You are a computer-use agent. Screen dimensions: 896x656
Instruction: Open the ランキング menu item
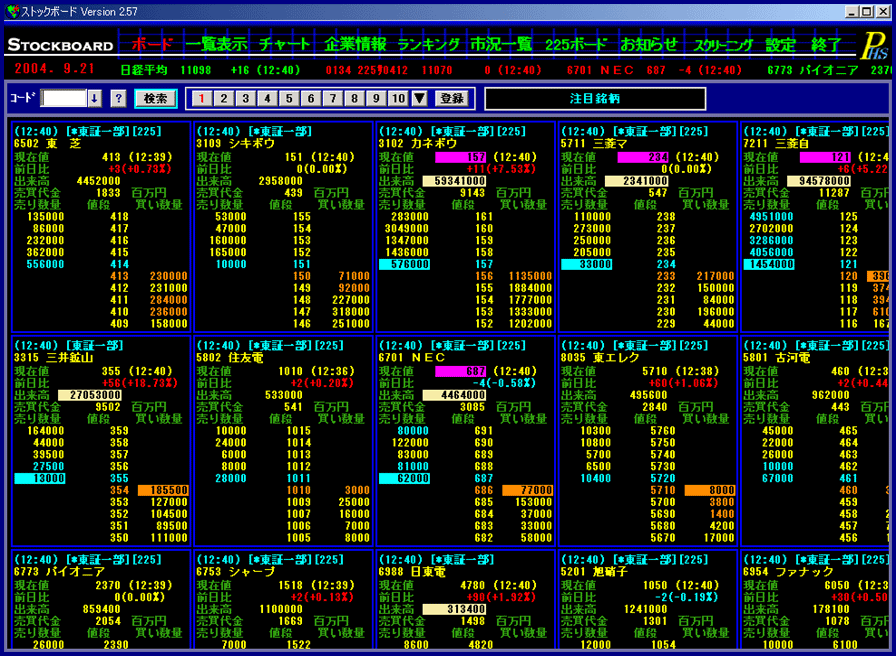(429, 45)
